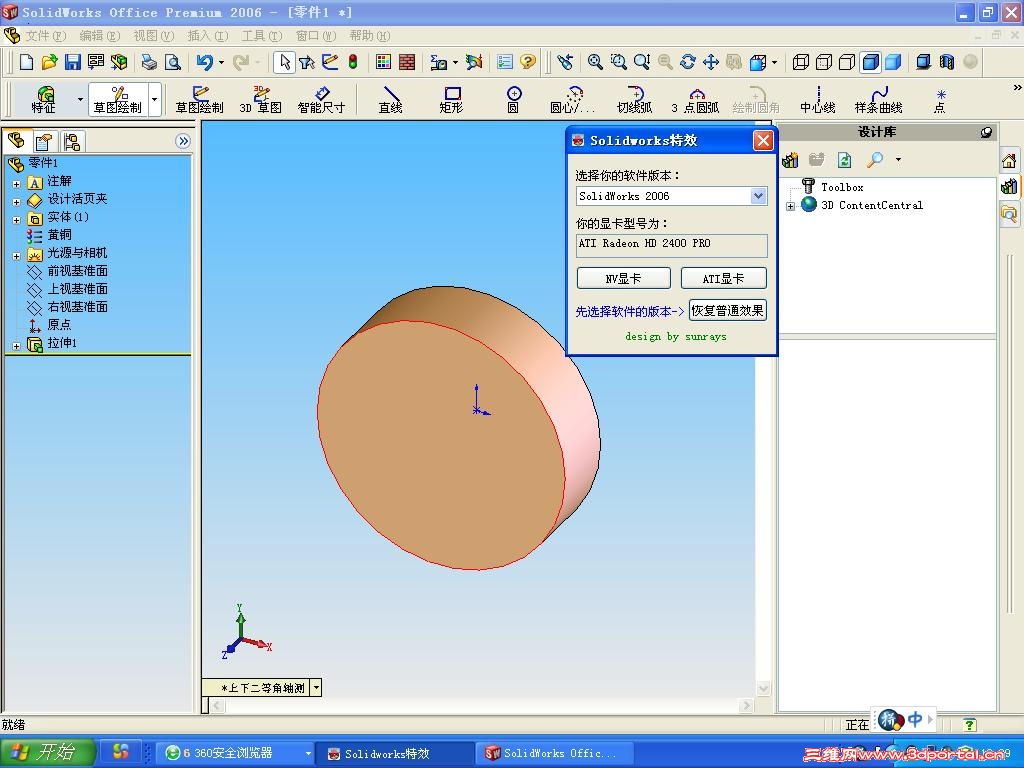This screenshot has width=1024, height=768.
Task: Click the Help question mark icon
Action: pyautogui.click(x=528, y=62)
